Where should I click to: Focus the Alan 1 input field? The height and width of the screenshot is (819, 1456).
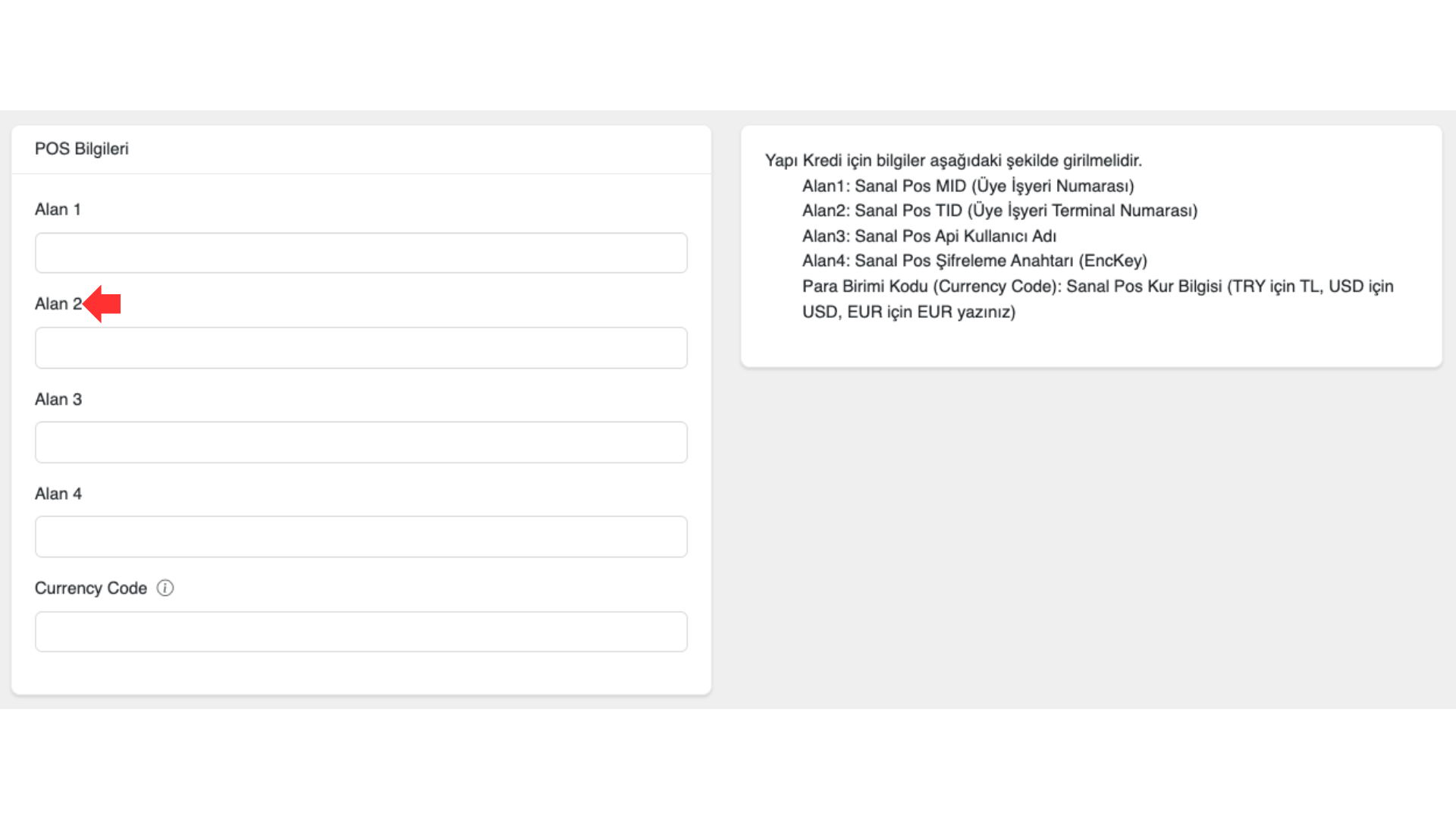[x=361, y=253]
